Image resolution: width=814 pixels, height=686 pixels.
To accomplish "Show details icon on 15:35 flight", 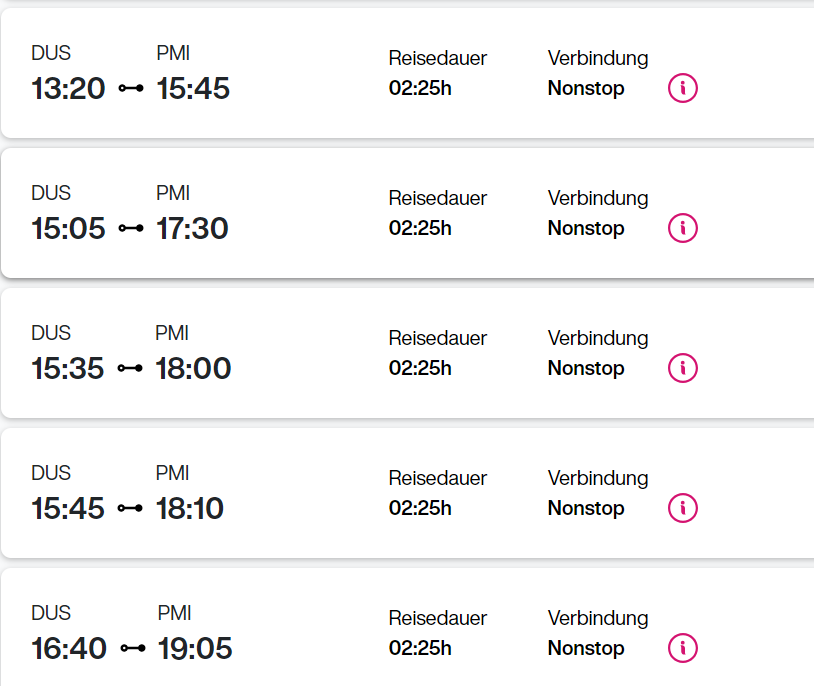I will [682, 368].
